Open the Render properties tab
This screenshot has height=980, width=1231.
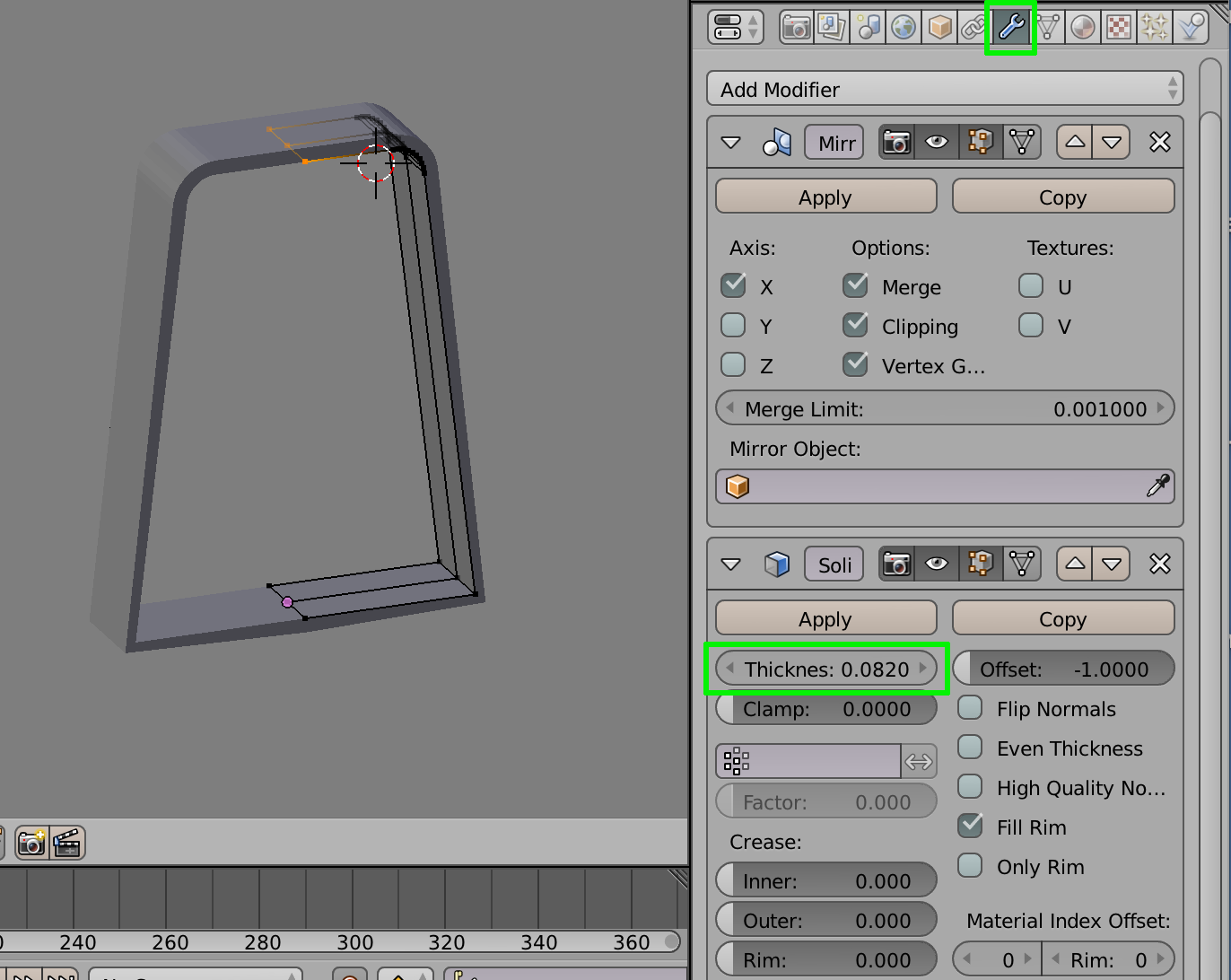click(796, 27)
